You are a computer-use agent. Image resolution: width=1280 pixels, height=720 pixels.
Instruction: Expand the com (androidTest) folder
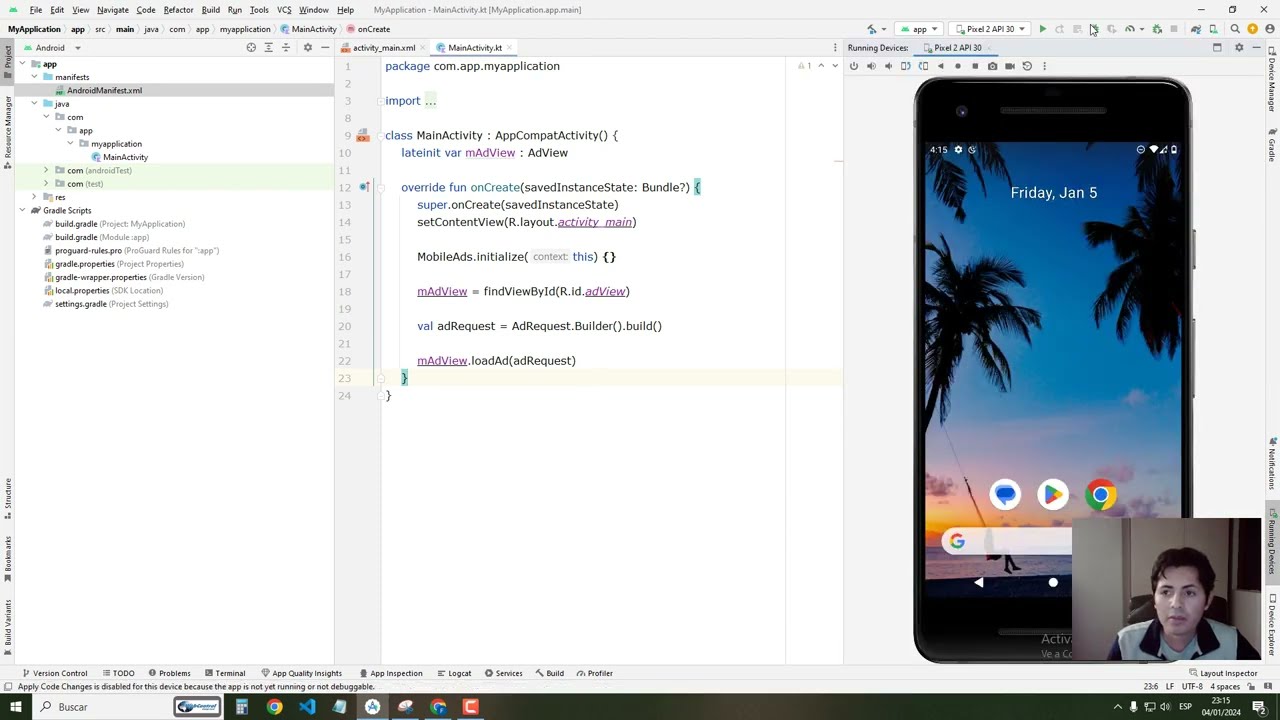46,171
